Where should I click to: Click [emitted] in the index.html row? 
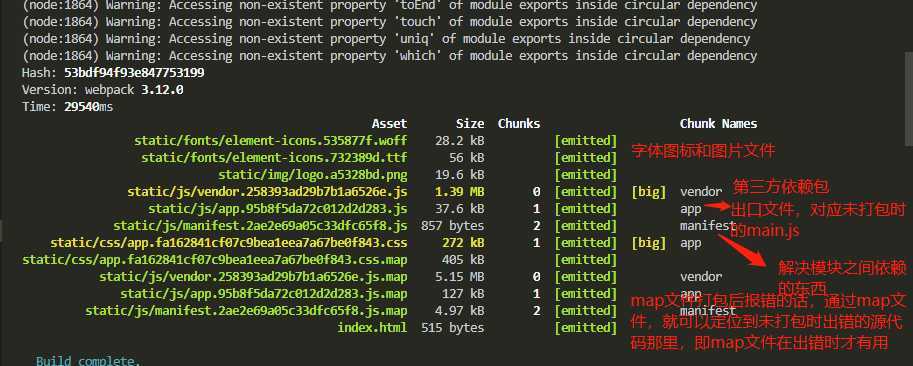click(x=585, y=327)
